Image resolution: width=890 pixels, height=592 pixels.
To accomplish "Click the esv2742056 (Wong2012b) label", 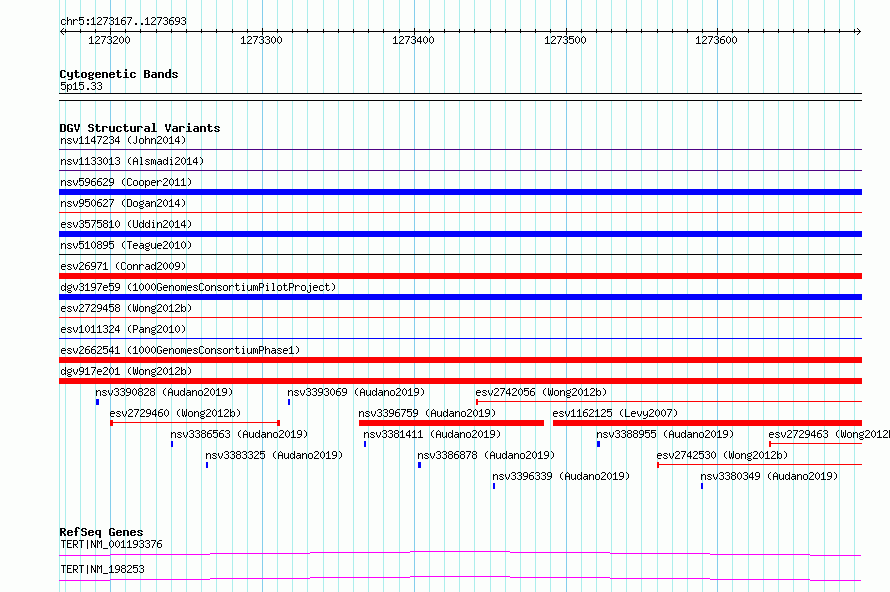I will (x=541, y=392).
